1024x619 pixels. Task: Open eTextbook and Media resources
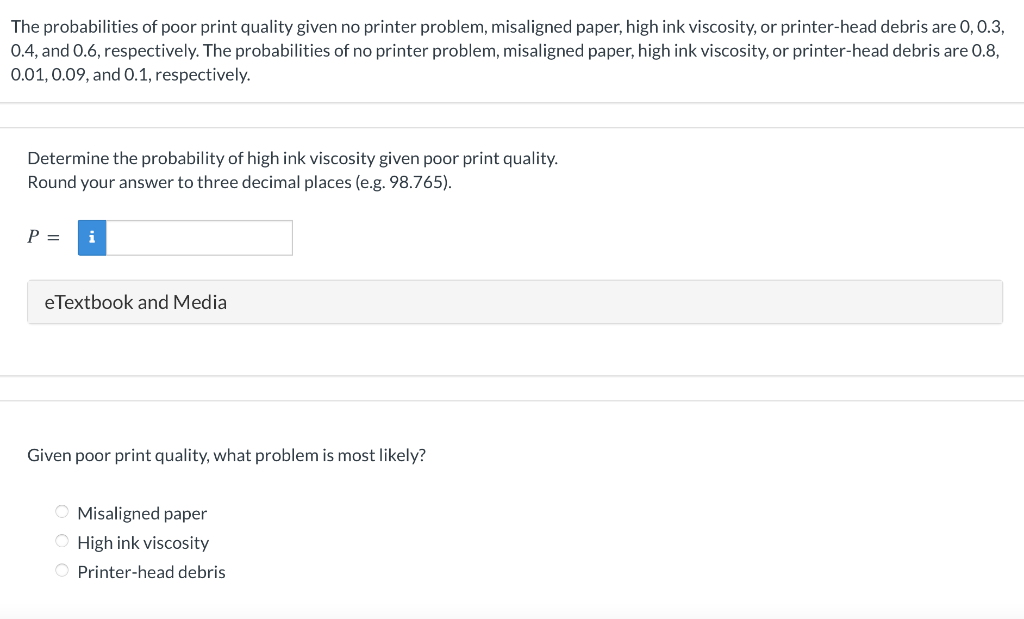[x=135, y=301]
